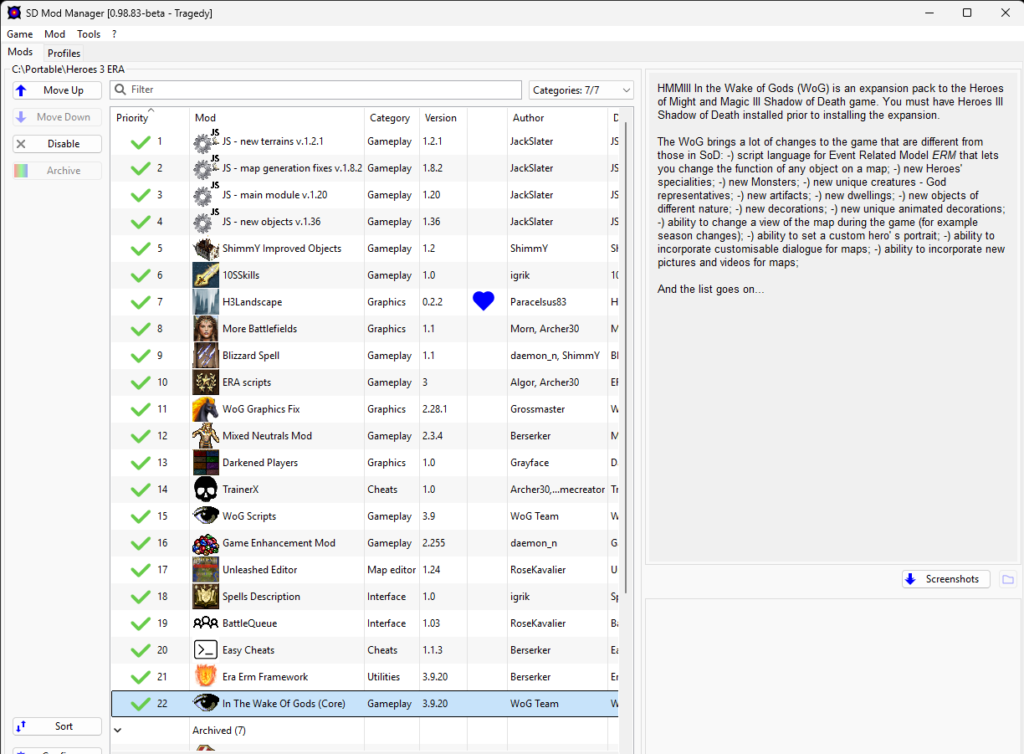Open the Mod menu
This screenshot has height=754, width=1024.
point(55,34)
